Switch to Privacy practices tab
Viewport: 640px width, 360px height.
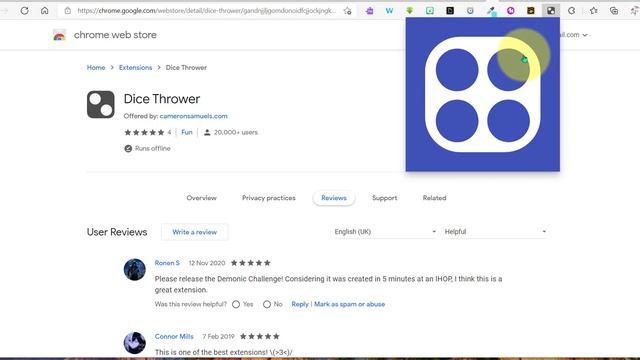269,198
